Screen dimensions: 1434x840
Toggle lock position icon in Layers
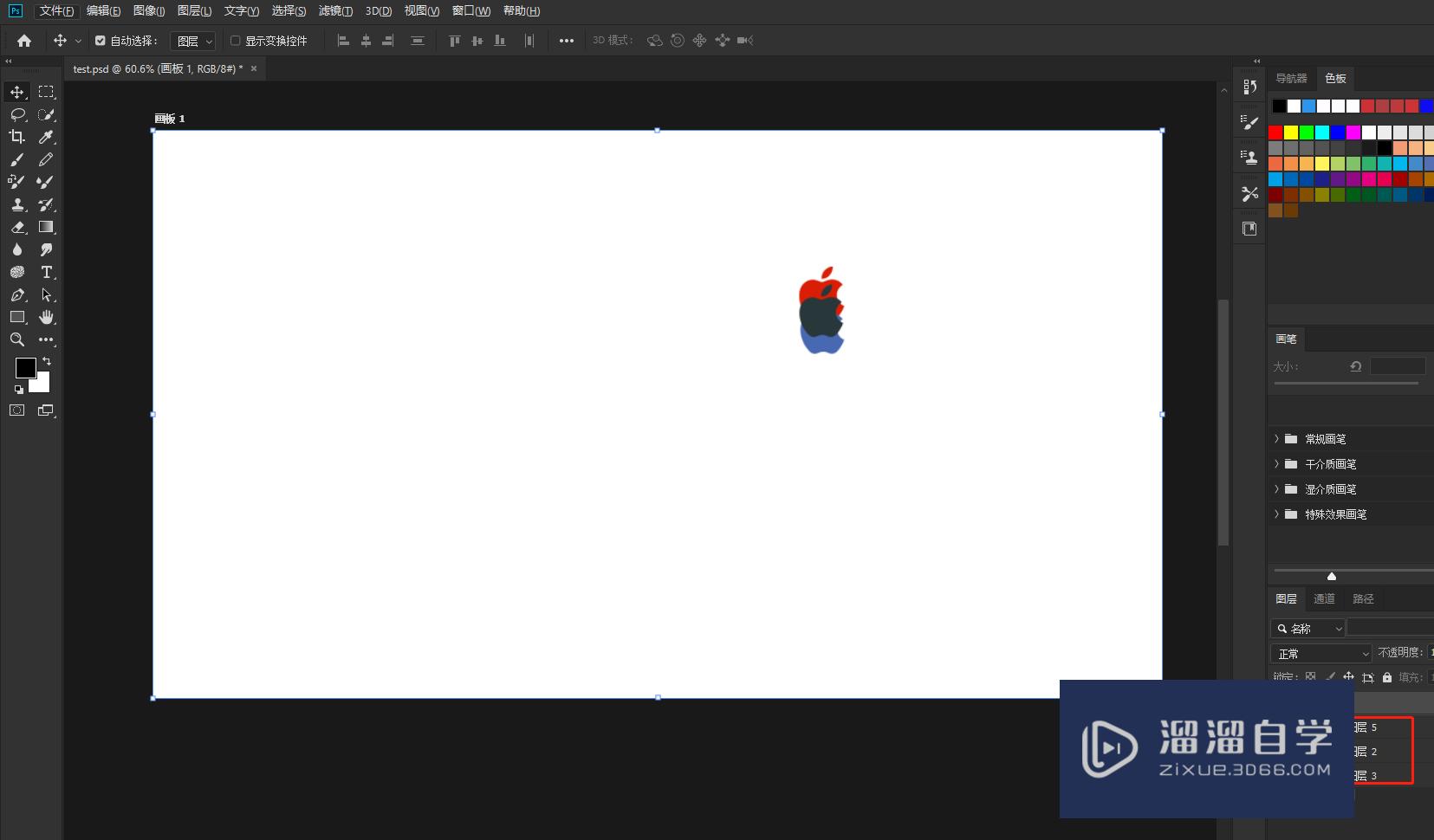pyautogui.click(x=1348, y=677)
